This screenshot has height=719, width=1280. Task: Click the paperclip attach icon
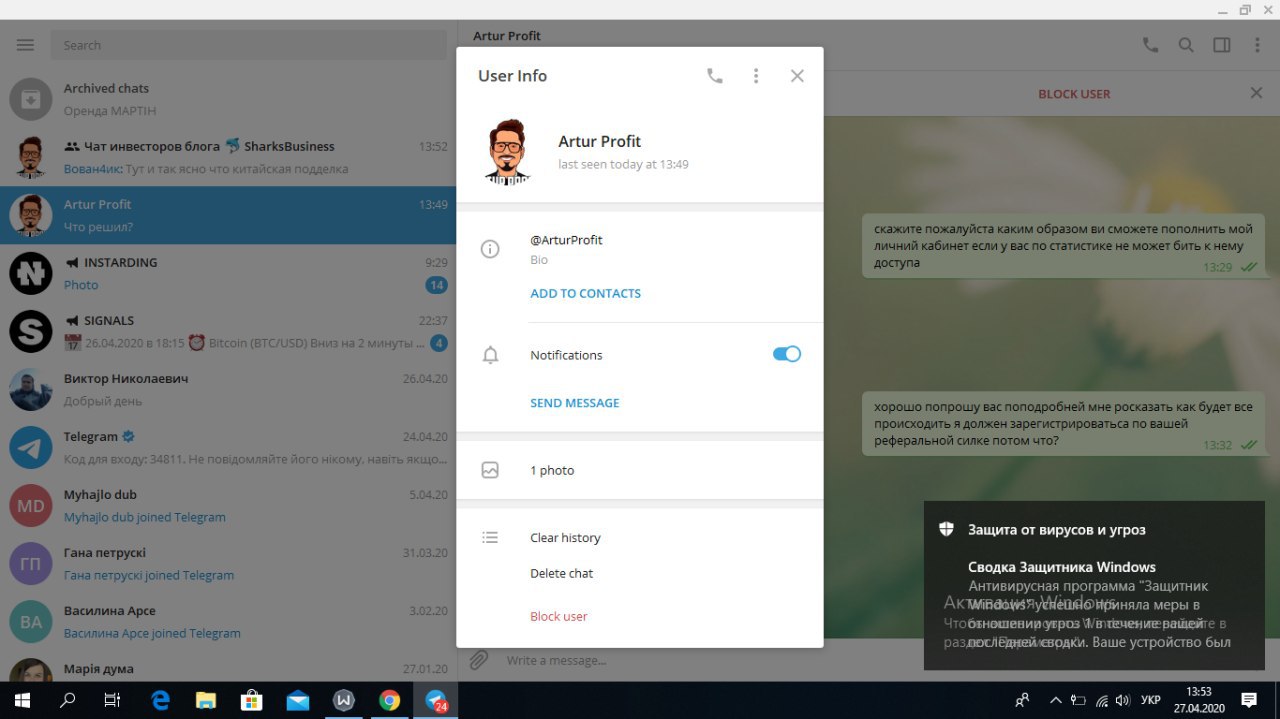point(479,660)
